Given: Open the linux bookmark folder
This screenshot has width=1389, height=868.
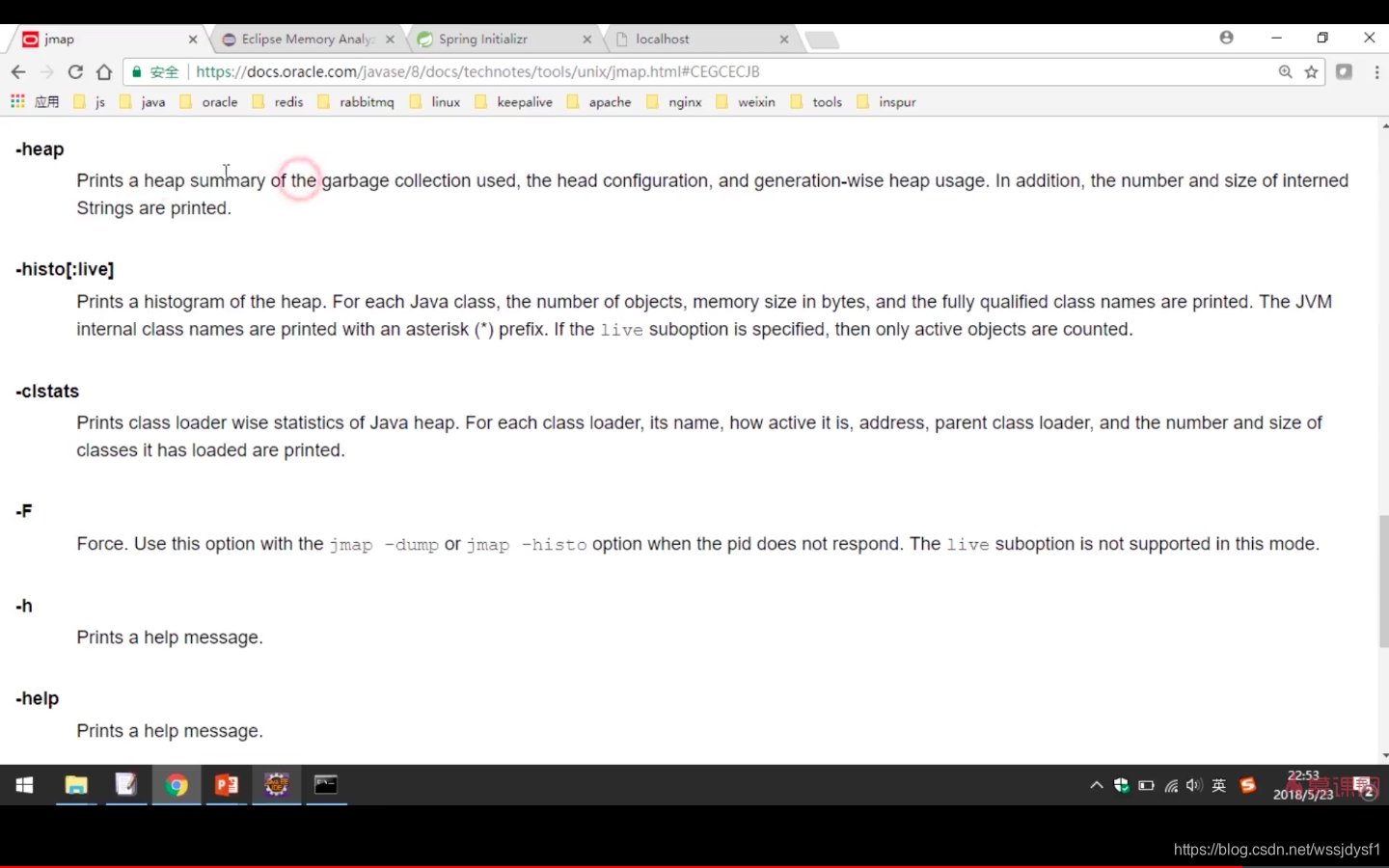Looking at the screenshot, I should (435, 102).
